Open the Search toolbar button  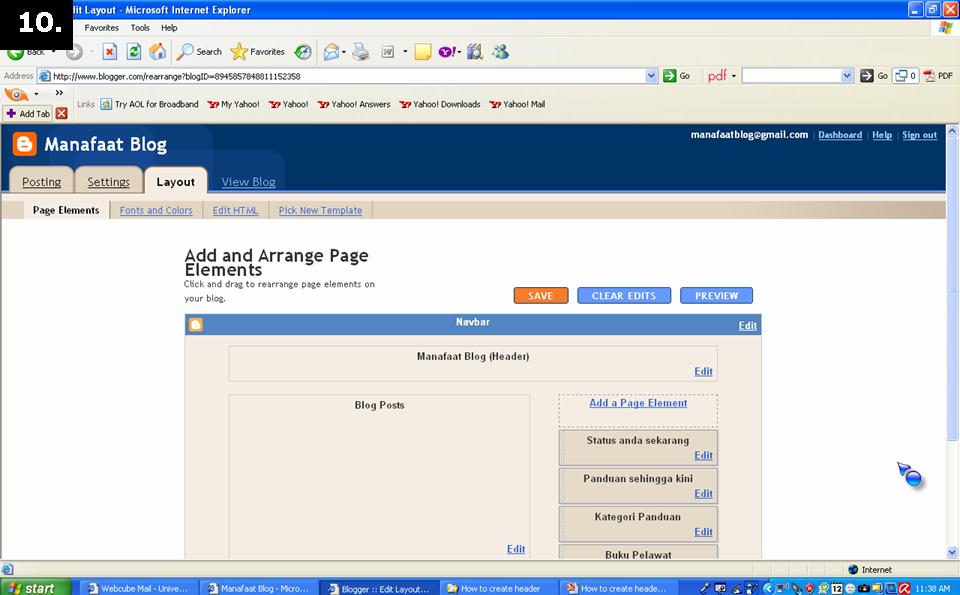[199, 52]
